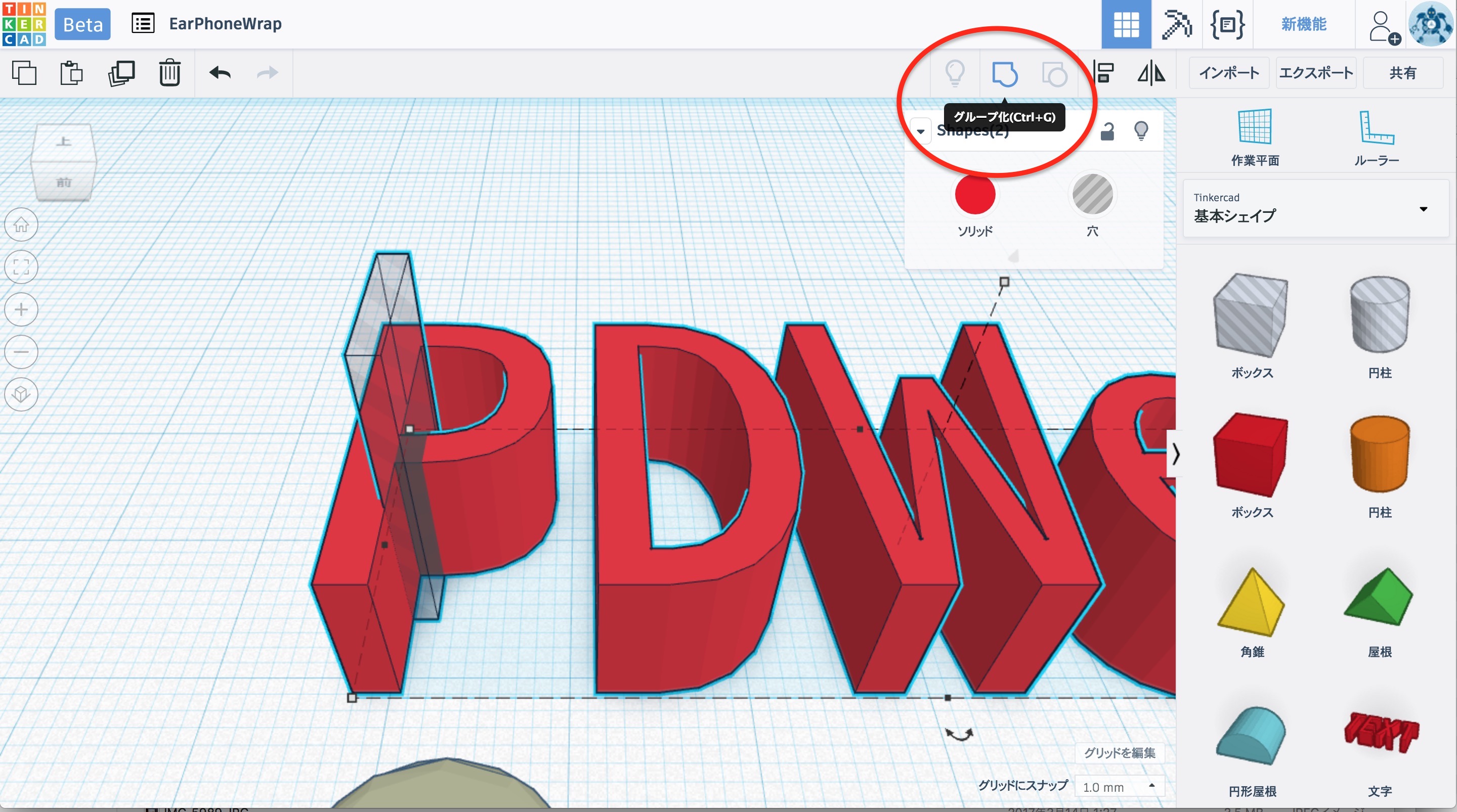The width and height of the screenshot is (1457, 812).
Task: Click the trash Delete icon
Action: pyautogui.click(x=169, y=73)
